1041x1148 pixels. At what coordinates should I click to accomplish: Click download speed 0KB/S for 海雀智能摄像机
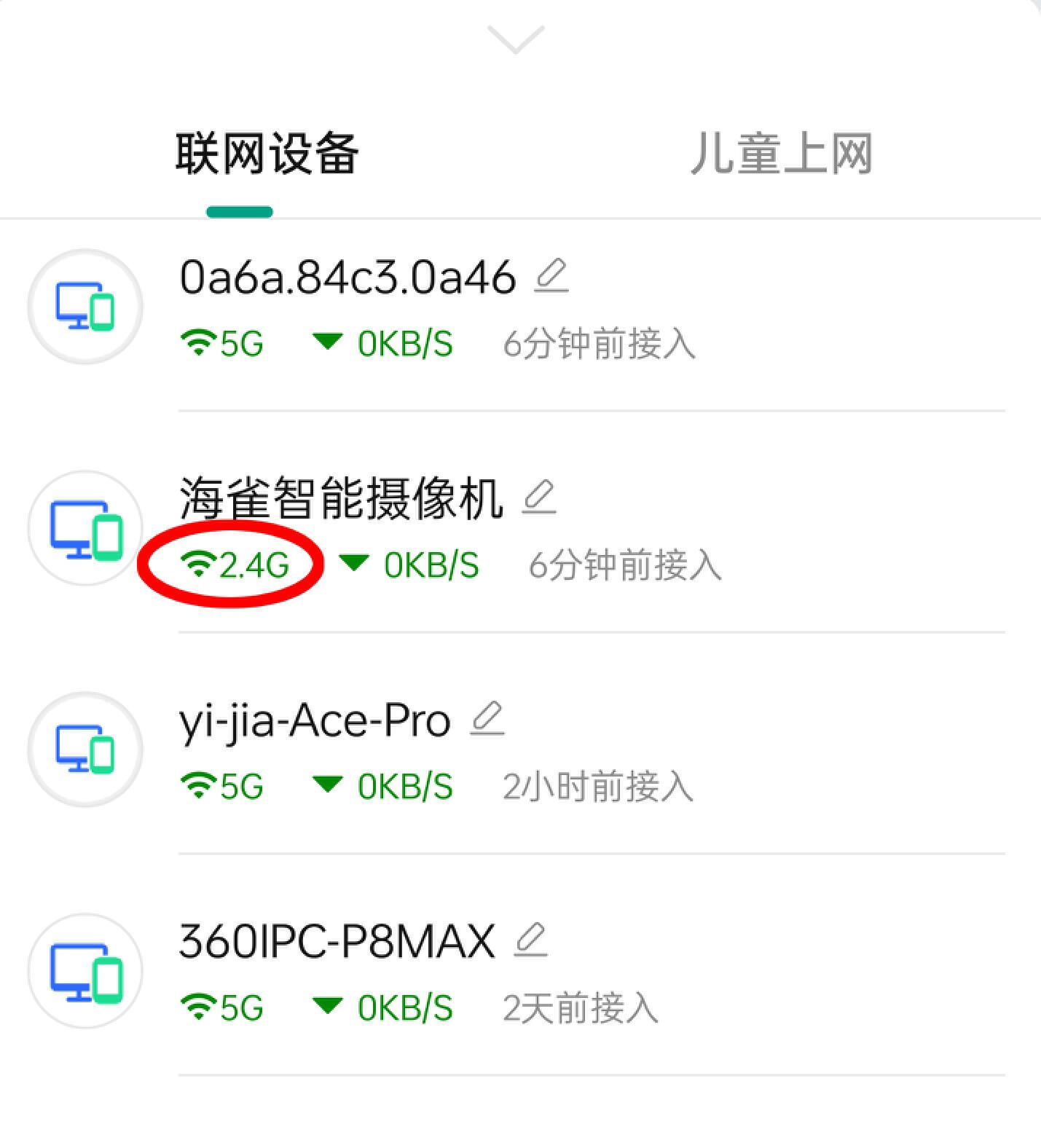coord(431,565)
